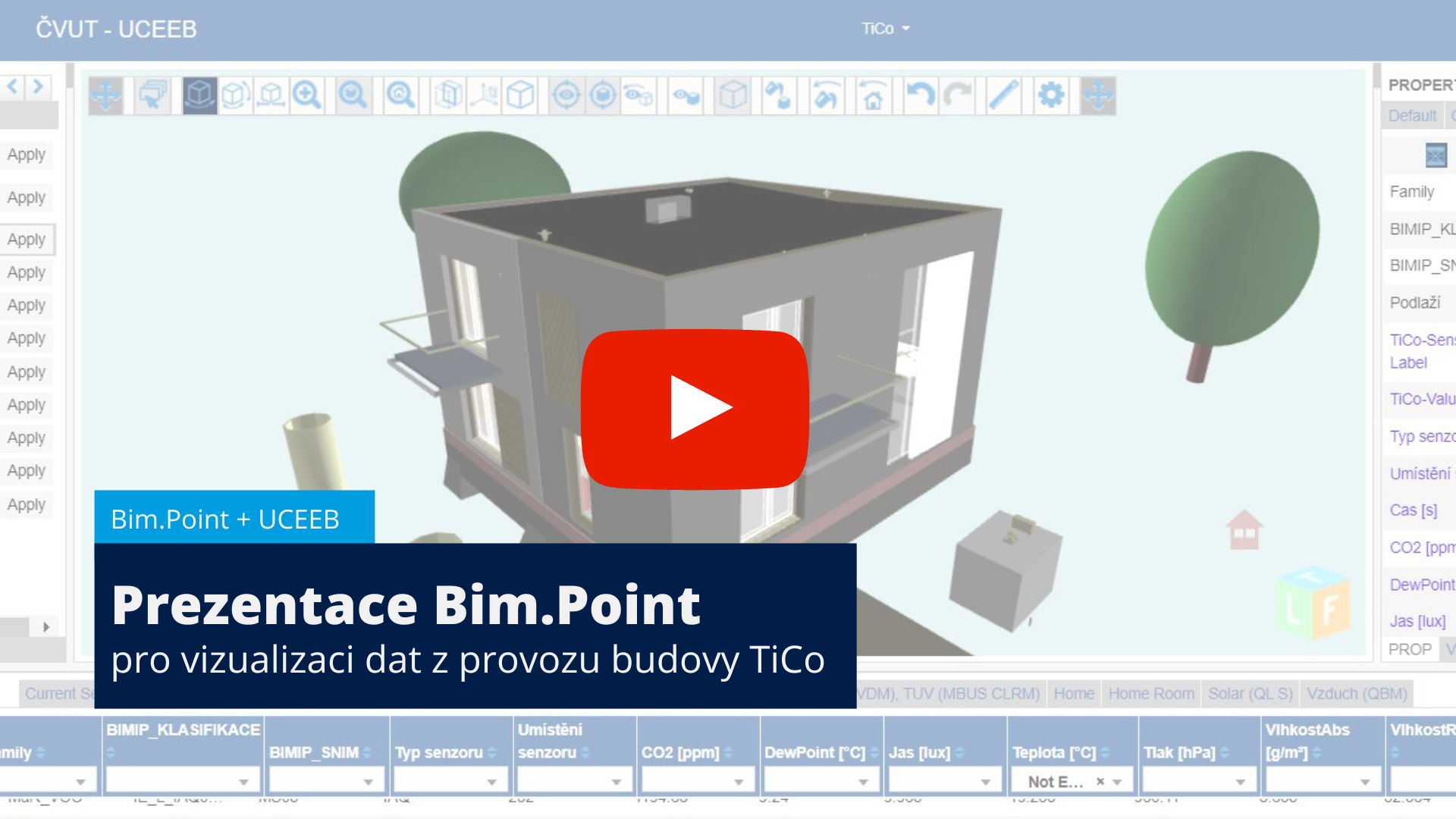Click the left panel vertical scrollbar
The height and width of the screenshot is (819, 1456).
(70, 77)
